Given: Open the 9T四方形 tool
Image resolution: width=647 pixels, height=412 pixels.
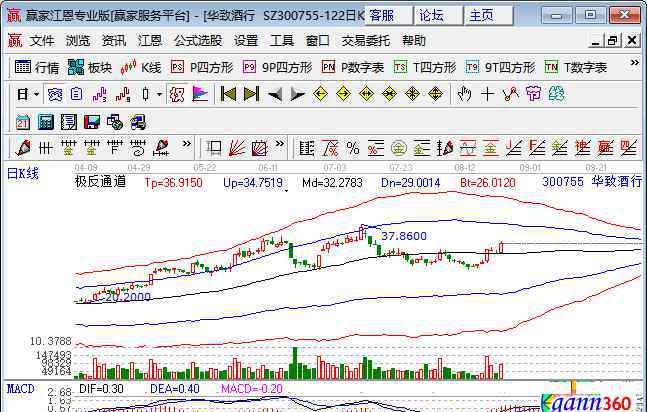Looking at the screenshot, I should (x=500, y=67).
